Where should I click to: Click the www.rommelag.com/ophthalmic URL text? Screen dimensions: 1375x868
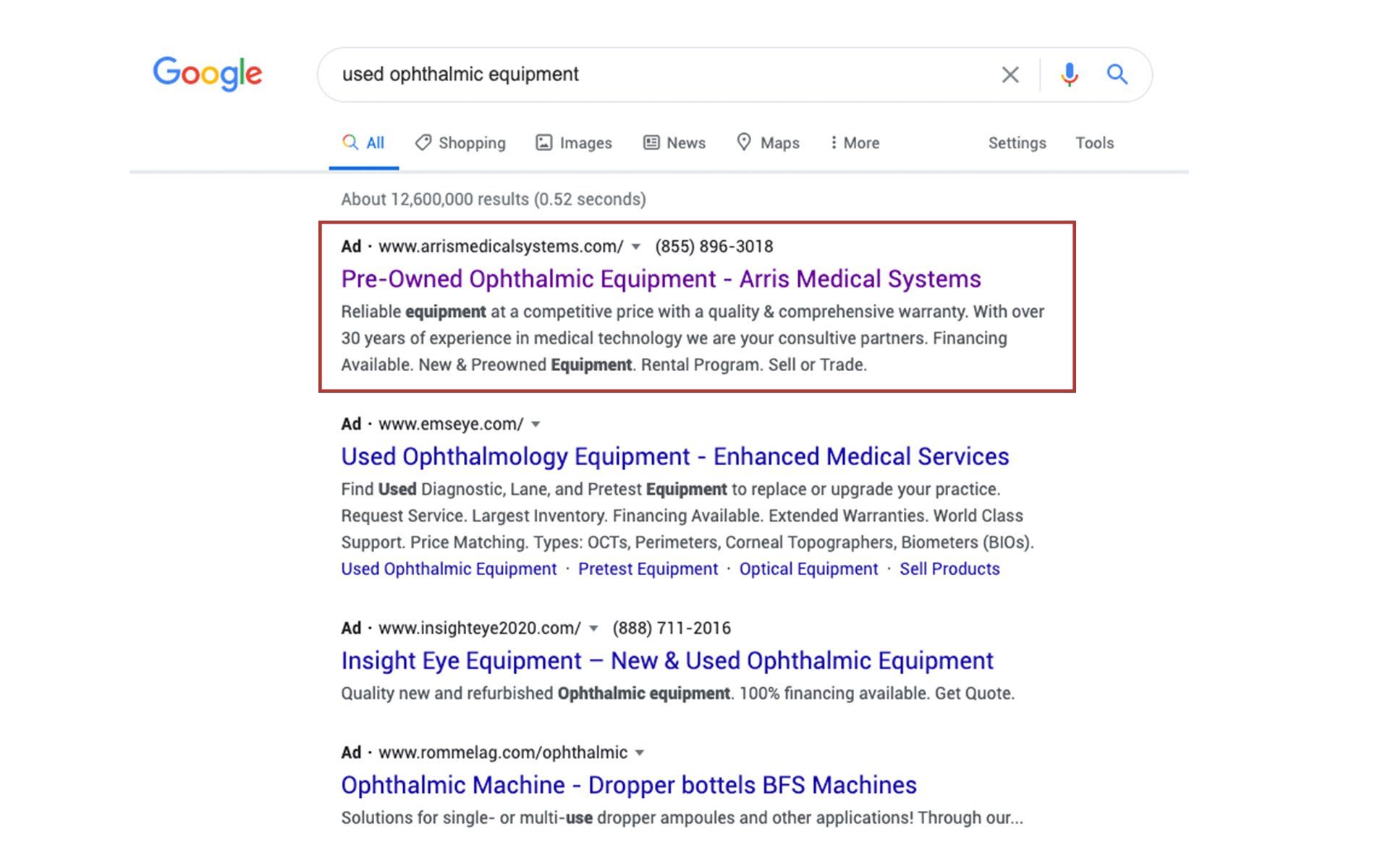click(x=503, y=752)
